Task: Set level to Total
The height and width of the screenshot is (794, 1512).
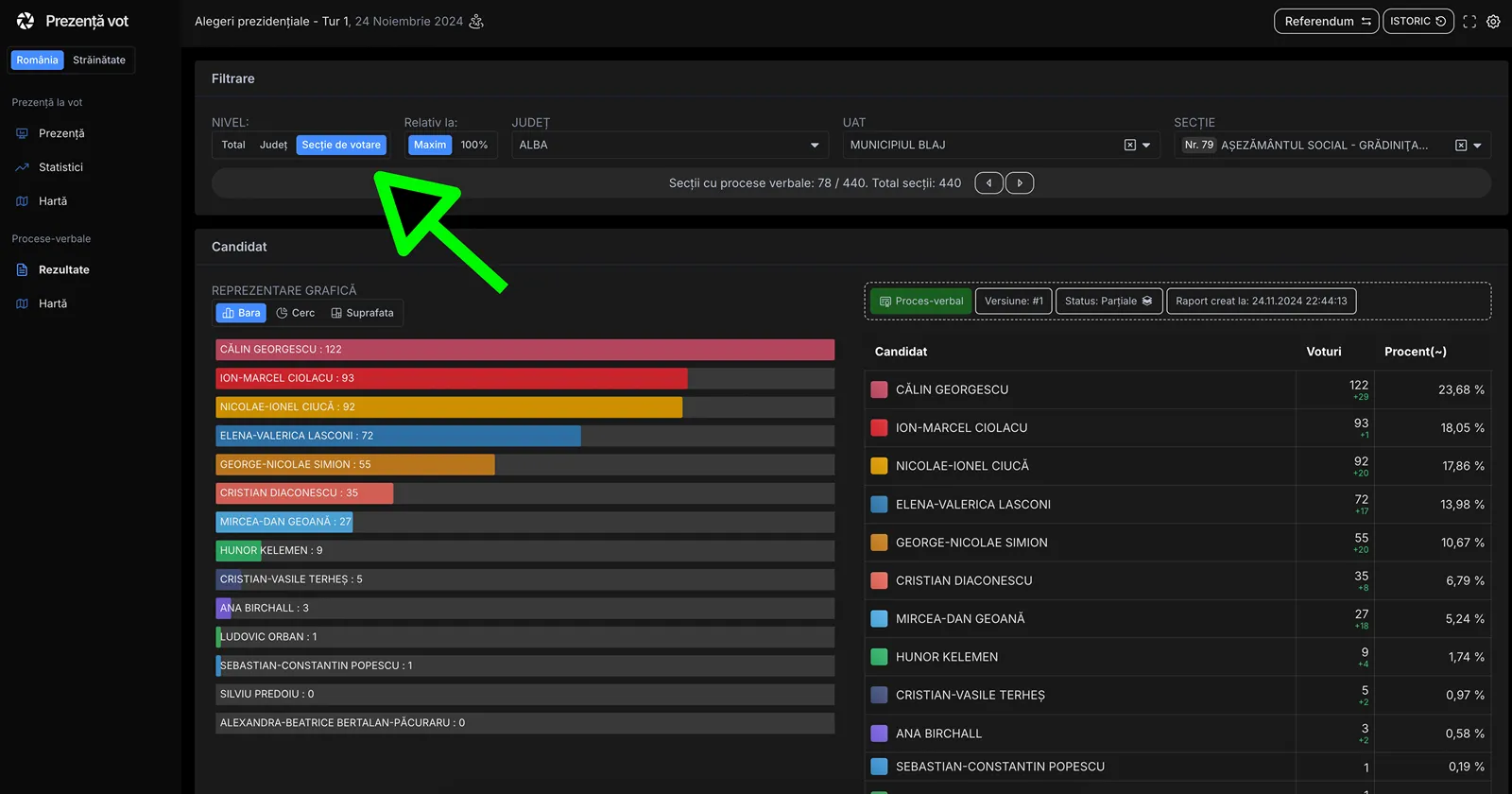Action: tap(233, 145)
